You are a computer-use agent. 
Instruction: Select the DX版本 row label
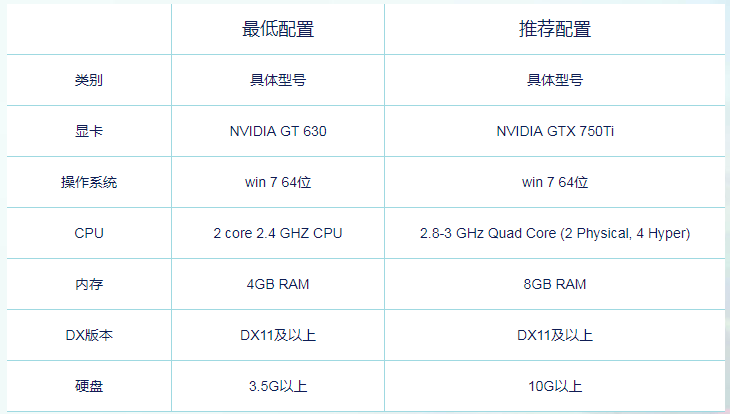(89, 335)
